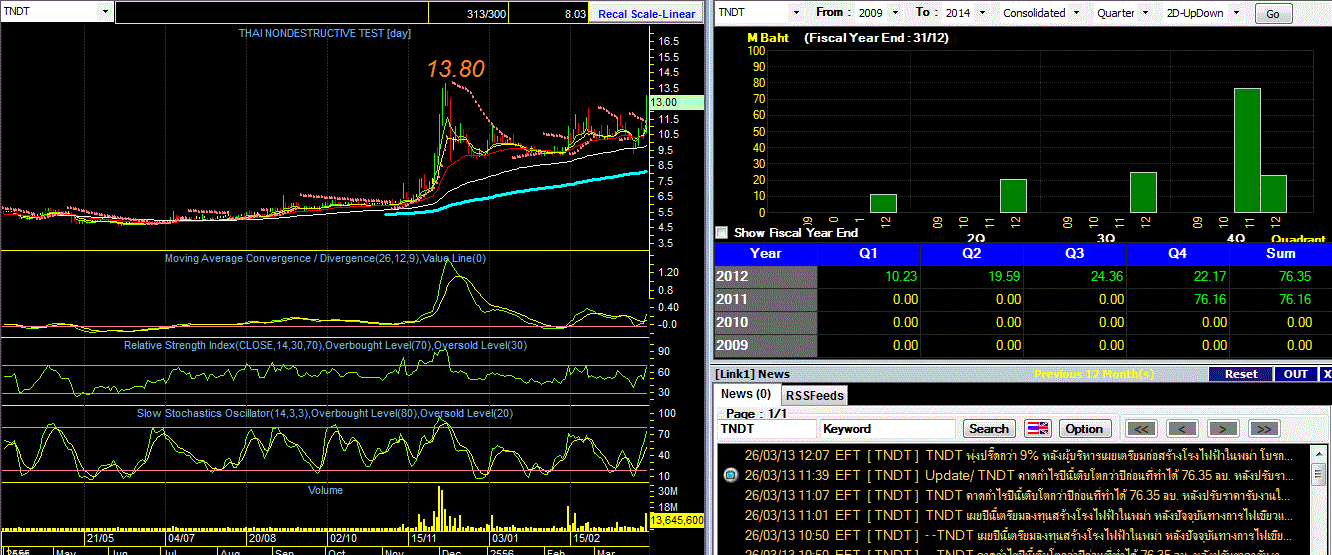Switch to the RSSFeeds tab
The height and width of the screenshot is (555, 1332).
click(x=813, y=395)
